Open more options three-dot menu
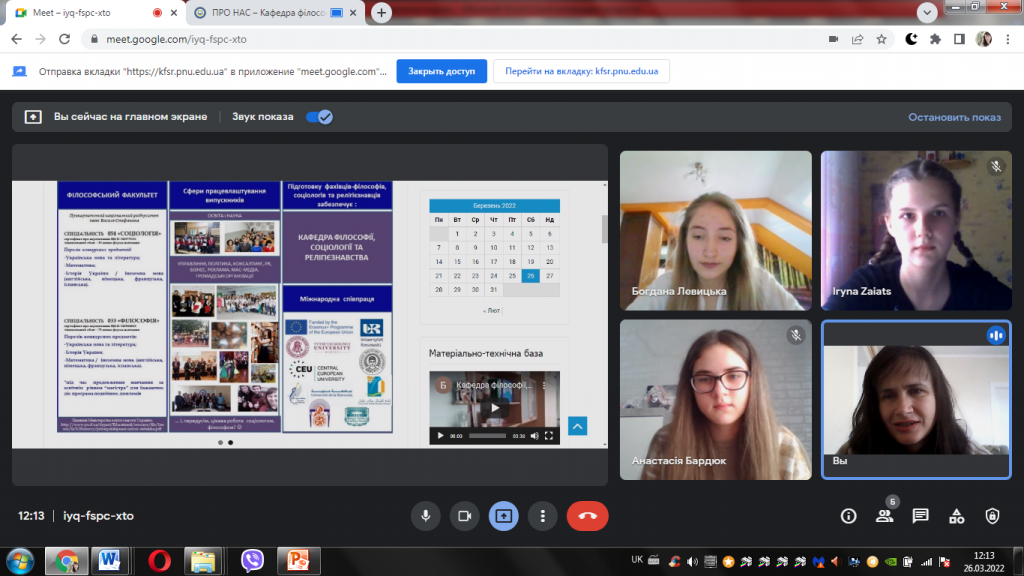The height and width of the screenshot is (576, 1024). pyautogui.click(x=543, y=516)
